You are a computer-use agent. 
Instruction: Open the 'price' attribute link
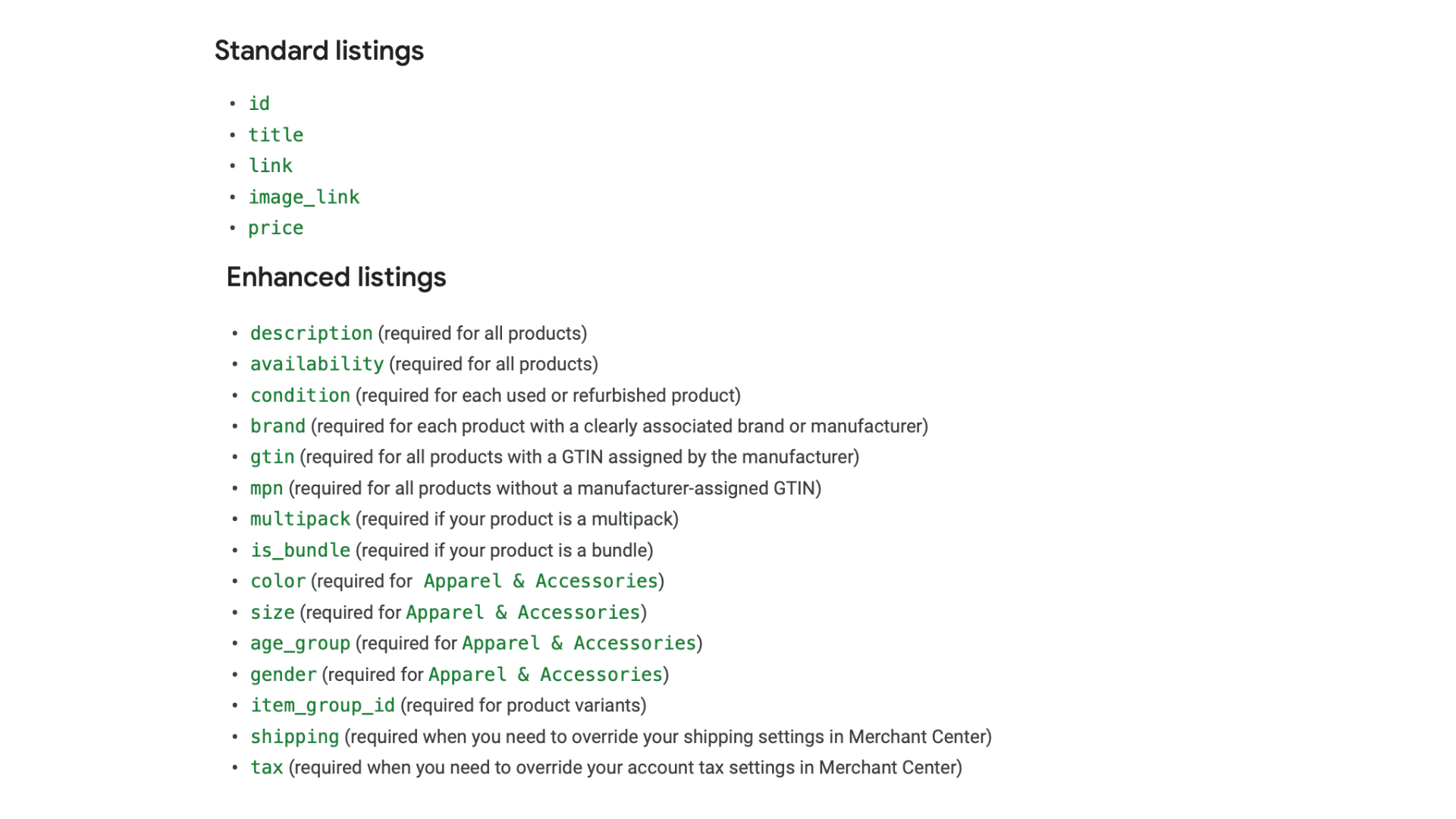[275, 228]
